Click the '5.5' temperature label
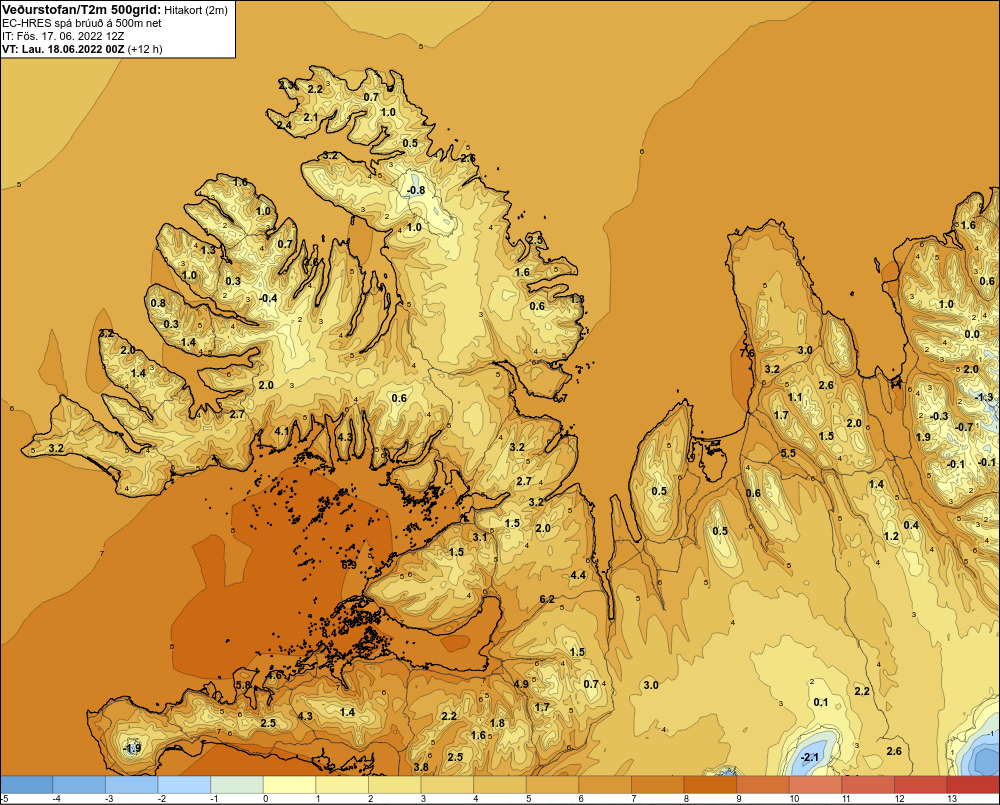Viewport: 1000px width, 805px height. (788, 453)
